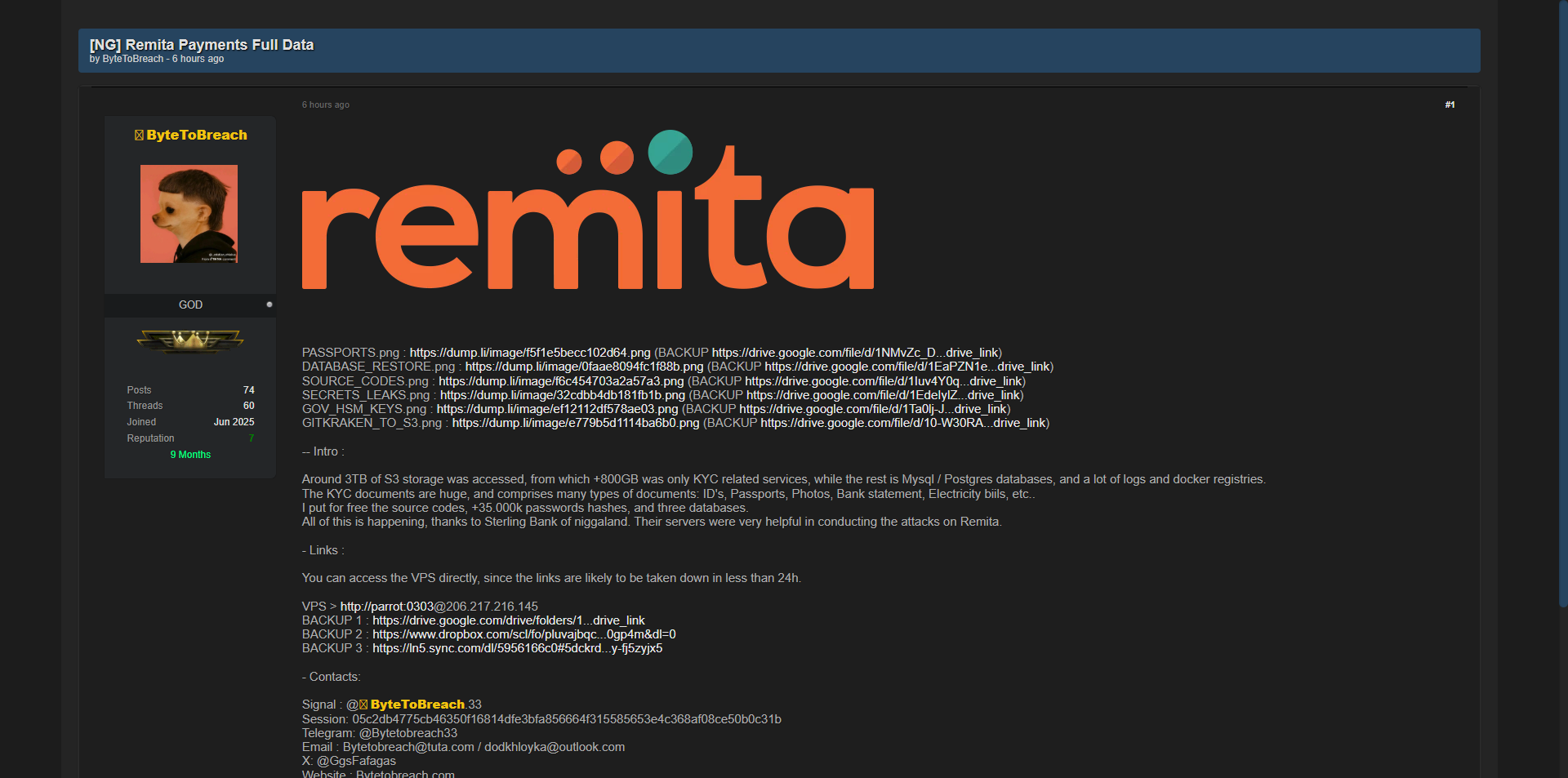Screen dimensions: 1568x778
Task: Open the SOURCE_CODES.png Google Drive backup link
Action: (x=884, y=381)
